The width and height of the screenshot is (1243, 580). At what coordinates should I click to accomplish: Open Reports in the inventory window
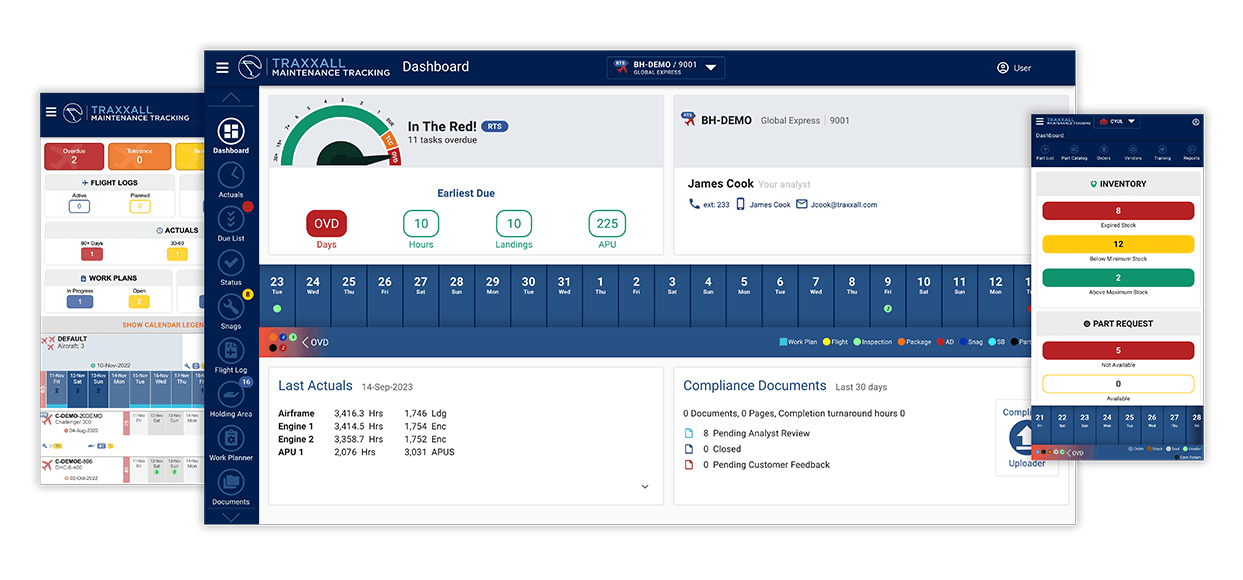[1191, 153]
